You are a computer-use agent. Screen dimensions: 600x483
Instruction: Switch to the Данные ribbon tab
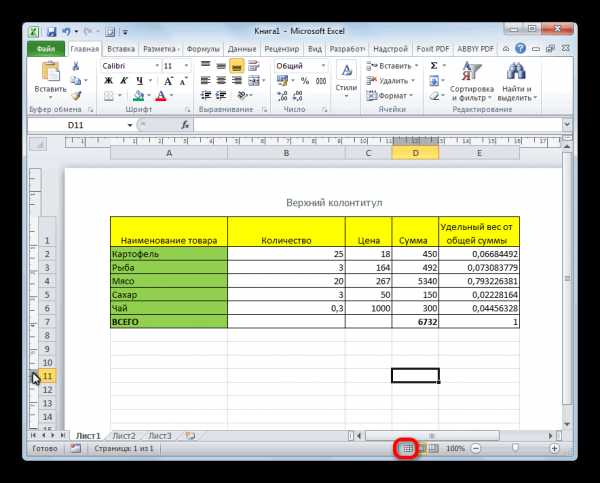tap(242, 49)
